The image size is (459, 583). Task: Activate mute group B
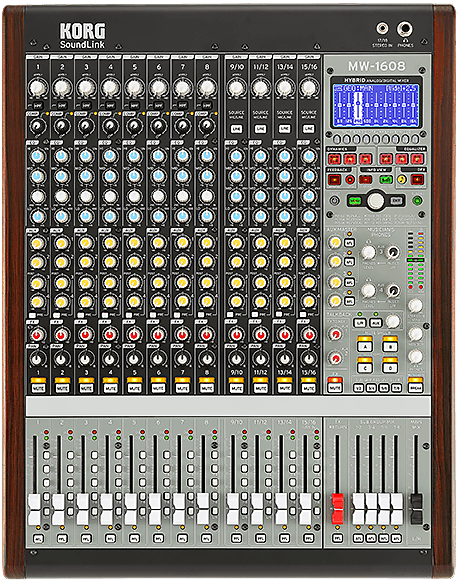coord(390,346)
